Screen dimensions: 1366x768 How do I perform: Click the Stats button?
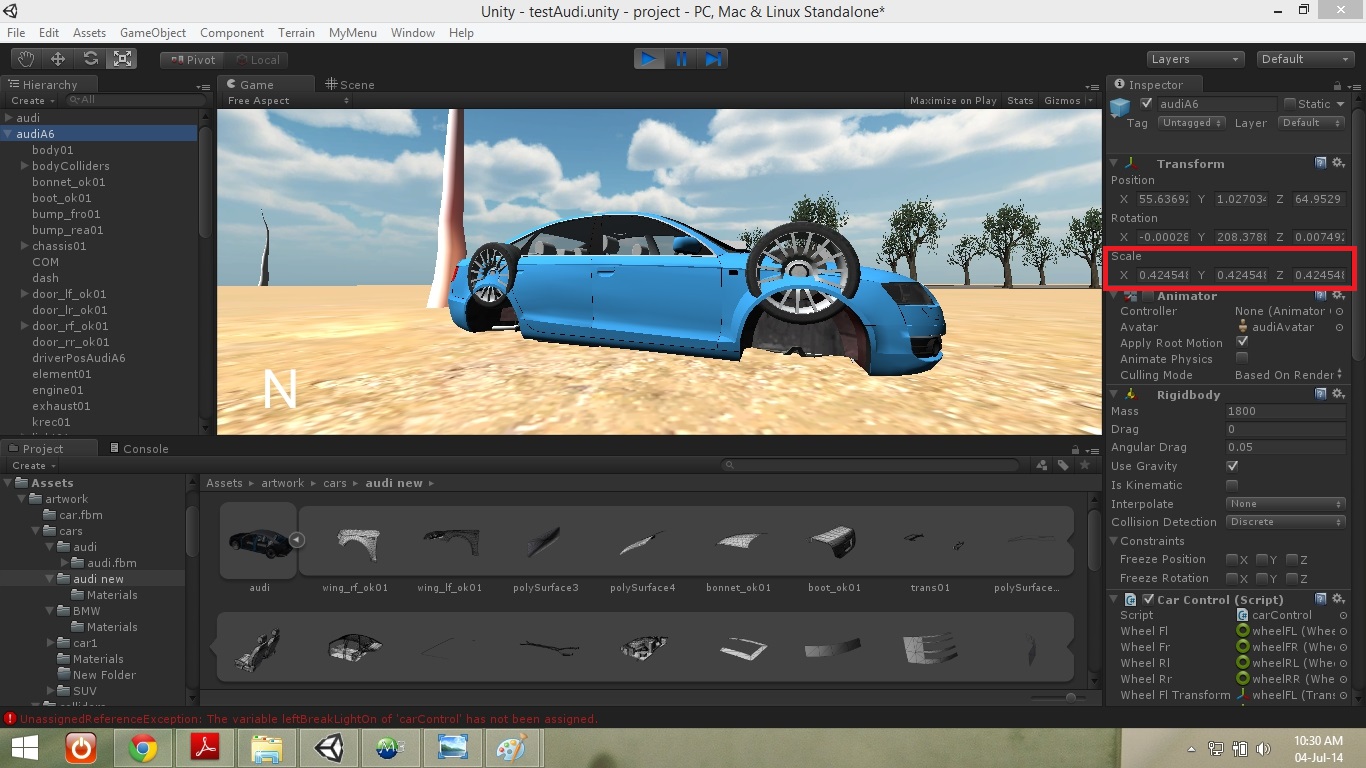pyautogui.click(x=1020, y=100)
